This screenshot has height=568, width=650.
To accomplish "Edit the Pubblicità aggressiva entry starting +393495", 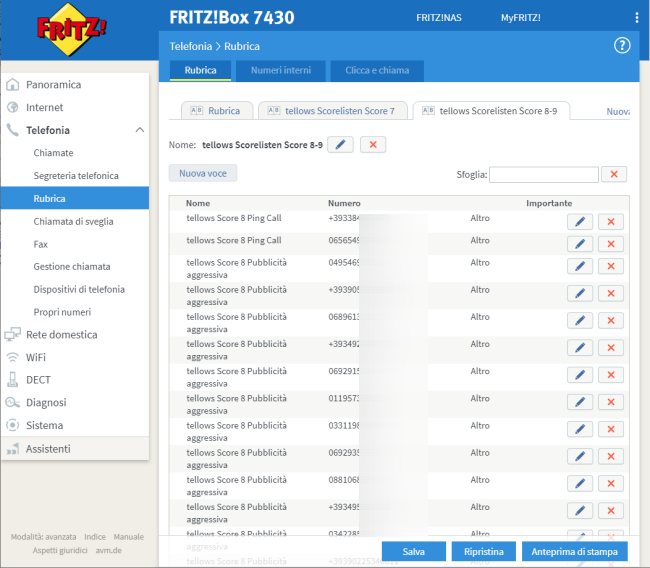I will pyautogui.click(x=580, y=511).
